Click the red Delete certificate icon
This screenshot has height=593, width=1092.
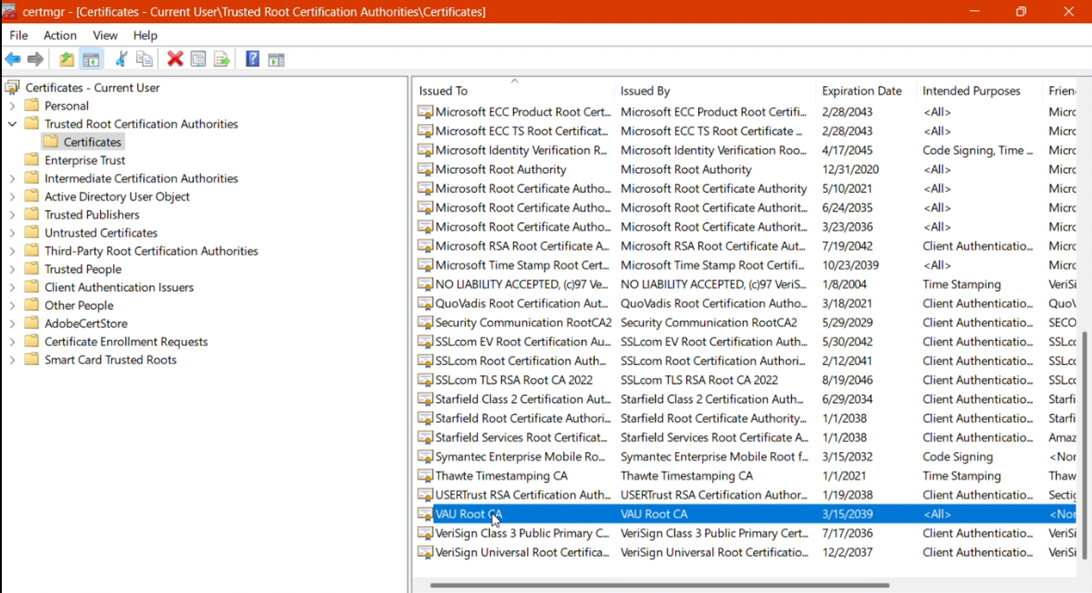pos(174,58)
